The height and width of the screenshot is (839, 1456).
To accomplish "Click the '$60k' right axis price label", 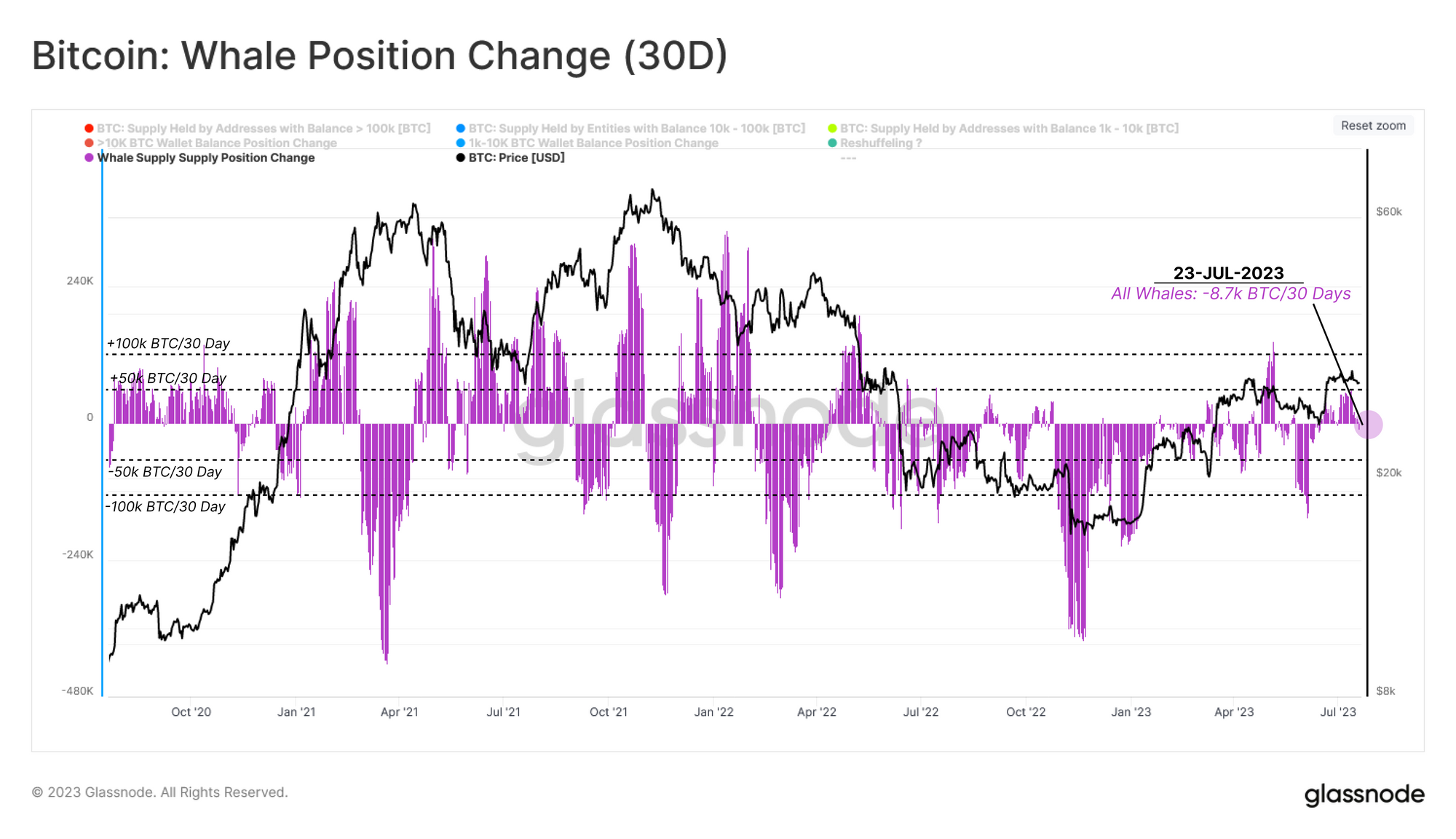I will [x=1388, y=212].
